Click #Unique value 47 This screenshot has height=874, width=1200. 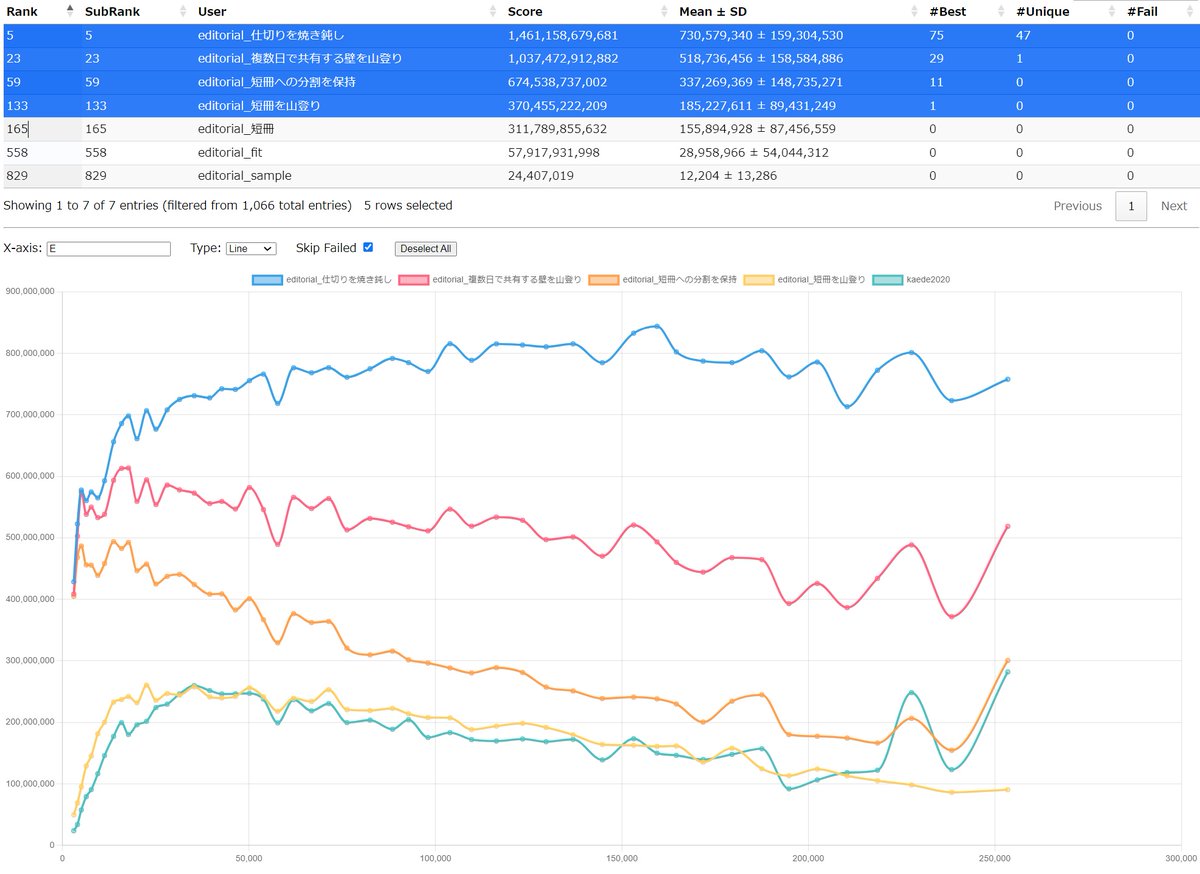pyautogui.click(x=1024, y=35)
